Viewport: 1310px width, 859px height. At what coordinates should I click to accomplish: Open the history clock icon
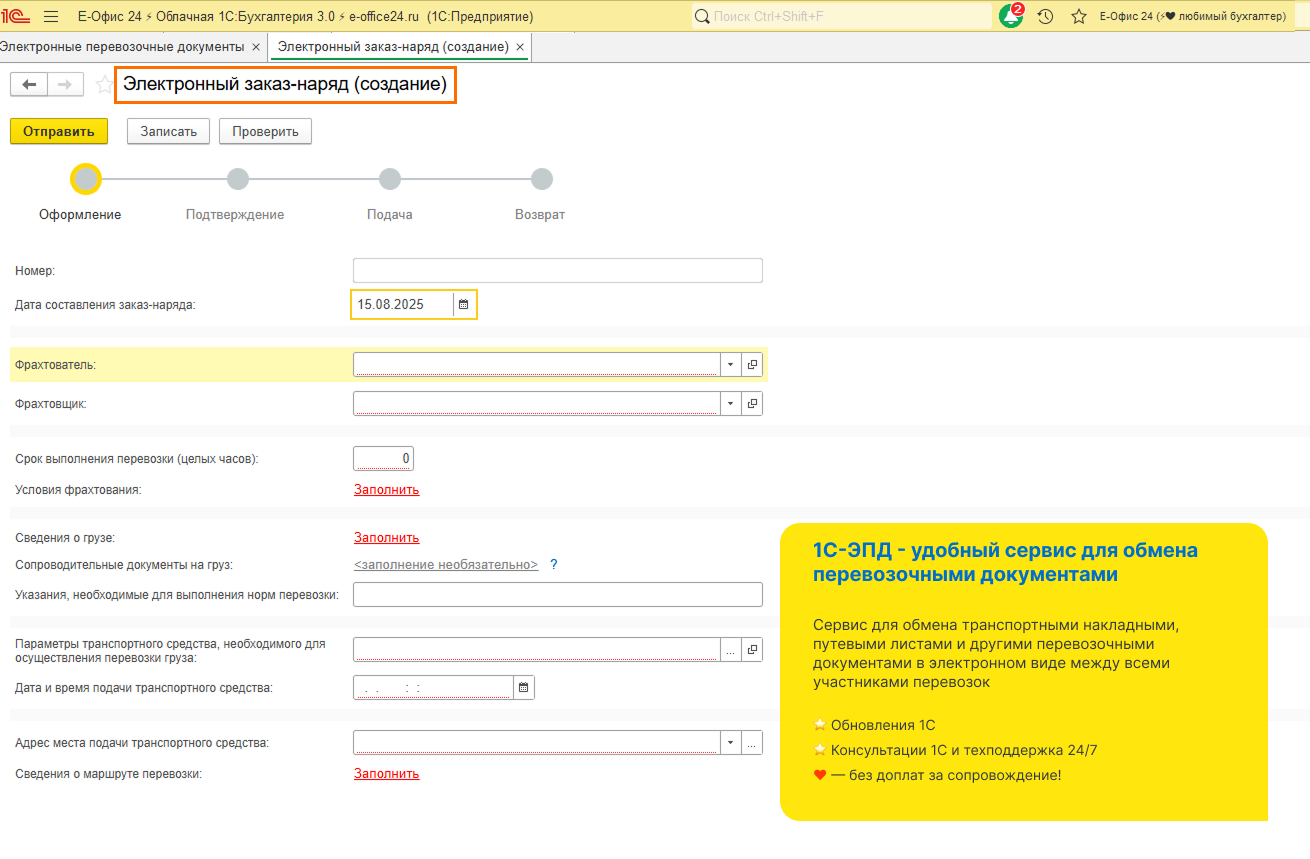pyautogui.click(x=1045, y=16)
